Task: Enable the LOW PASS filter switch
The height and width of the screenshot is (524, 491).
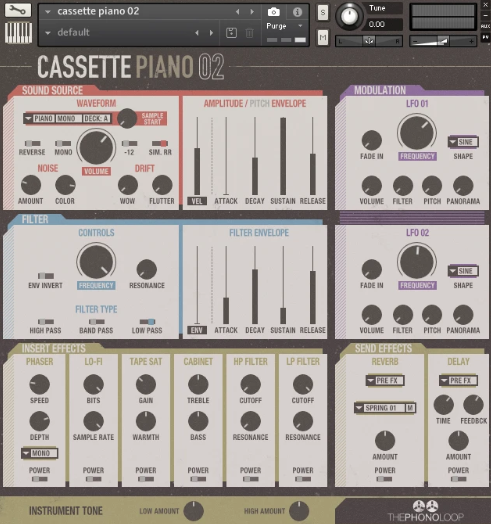Action: pyautogui.click(x=147, y=321)
